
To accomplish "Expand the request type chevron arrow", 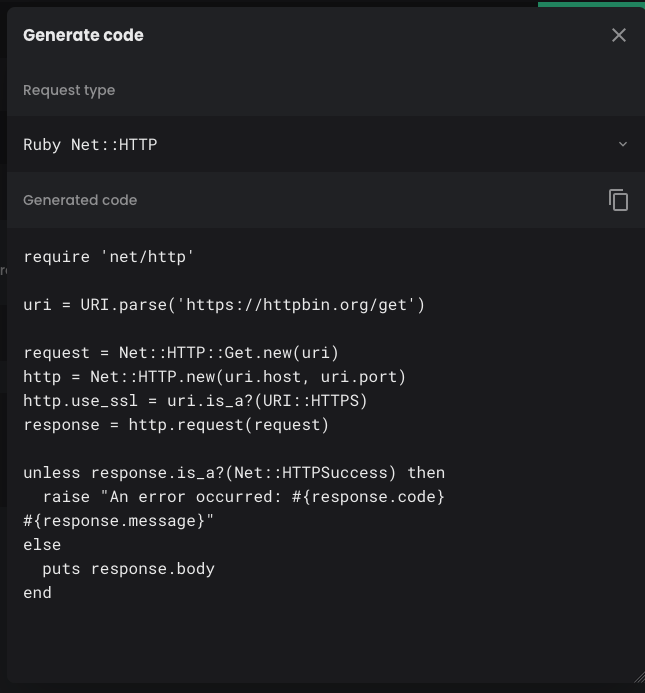I will pos(622,144).
